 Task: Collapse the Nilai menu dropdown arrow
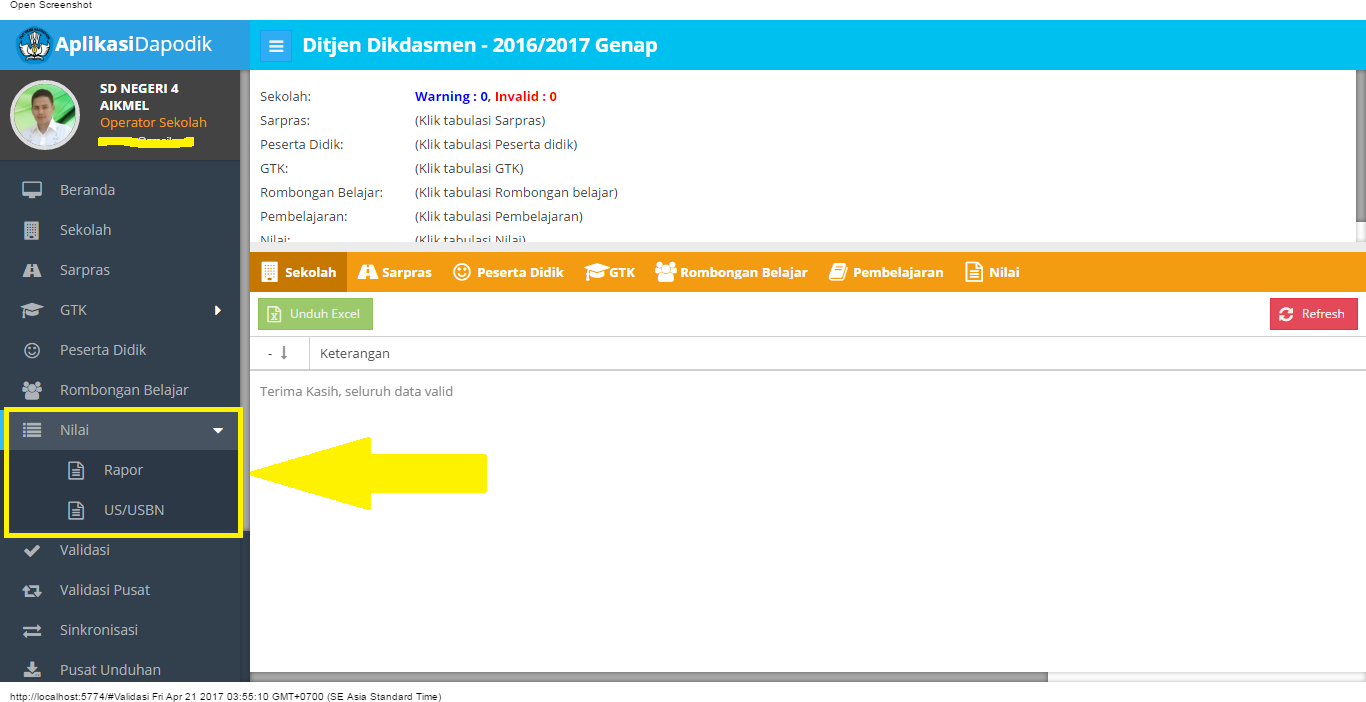tap(218, 430)
